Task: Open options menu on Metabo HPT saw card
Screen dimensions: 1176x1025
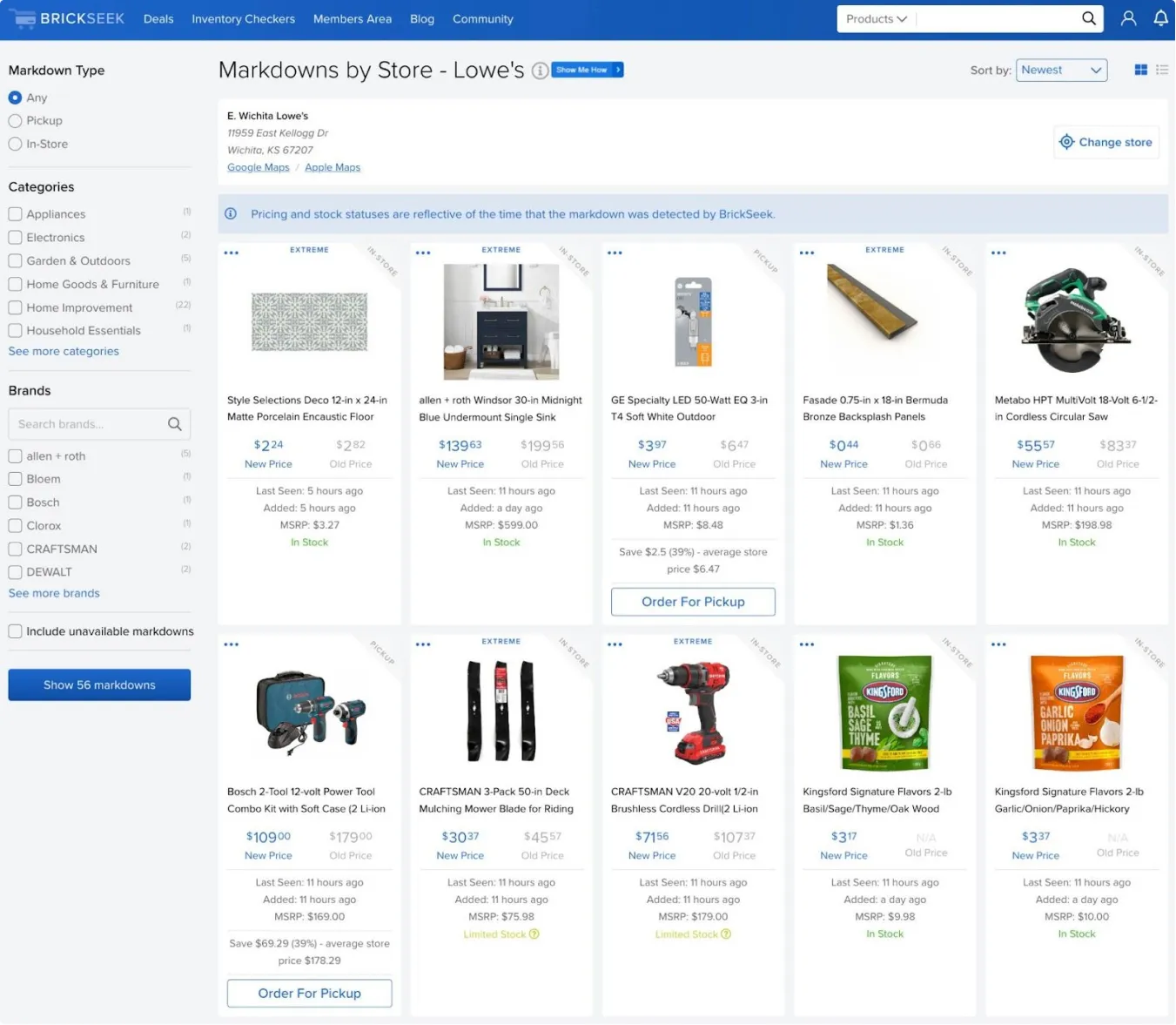Action: (998, 253)
